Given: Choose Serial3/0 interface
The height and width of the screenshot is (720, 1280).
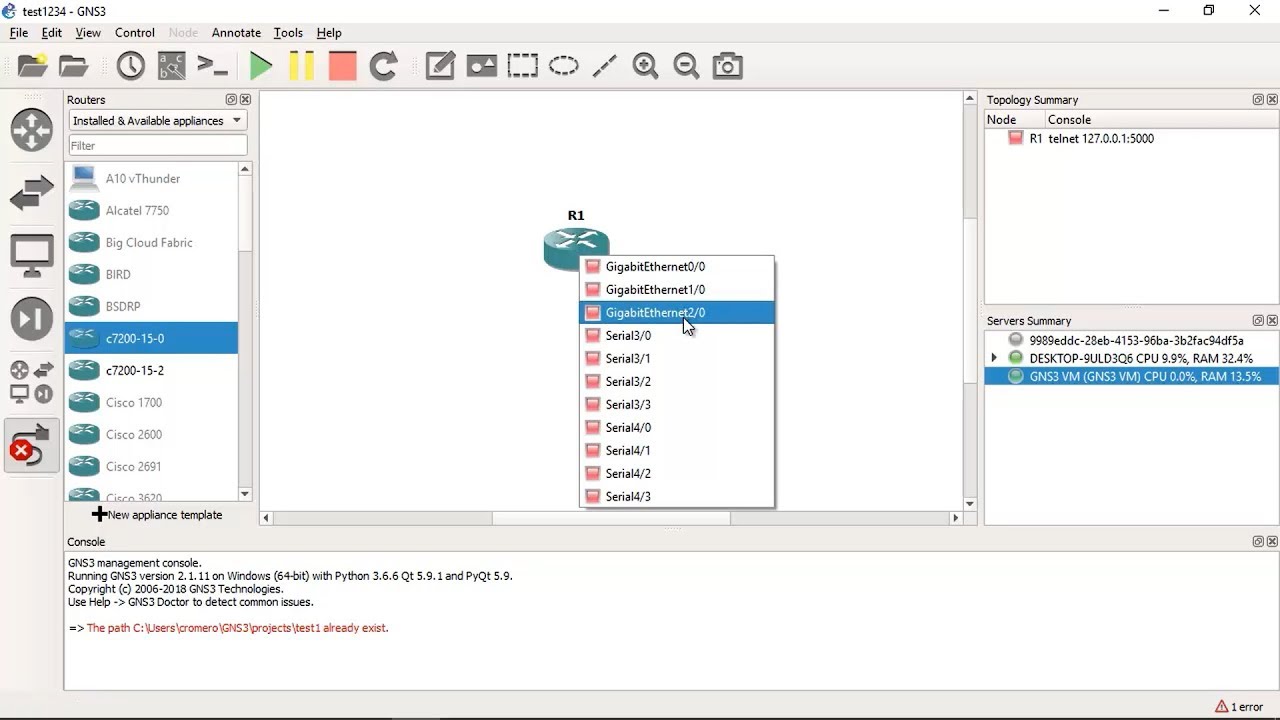Looking at the screenshot, I should click(x=677, y=336).
